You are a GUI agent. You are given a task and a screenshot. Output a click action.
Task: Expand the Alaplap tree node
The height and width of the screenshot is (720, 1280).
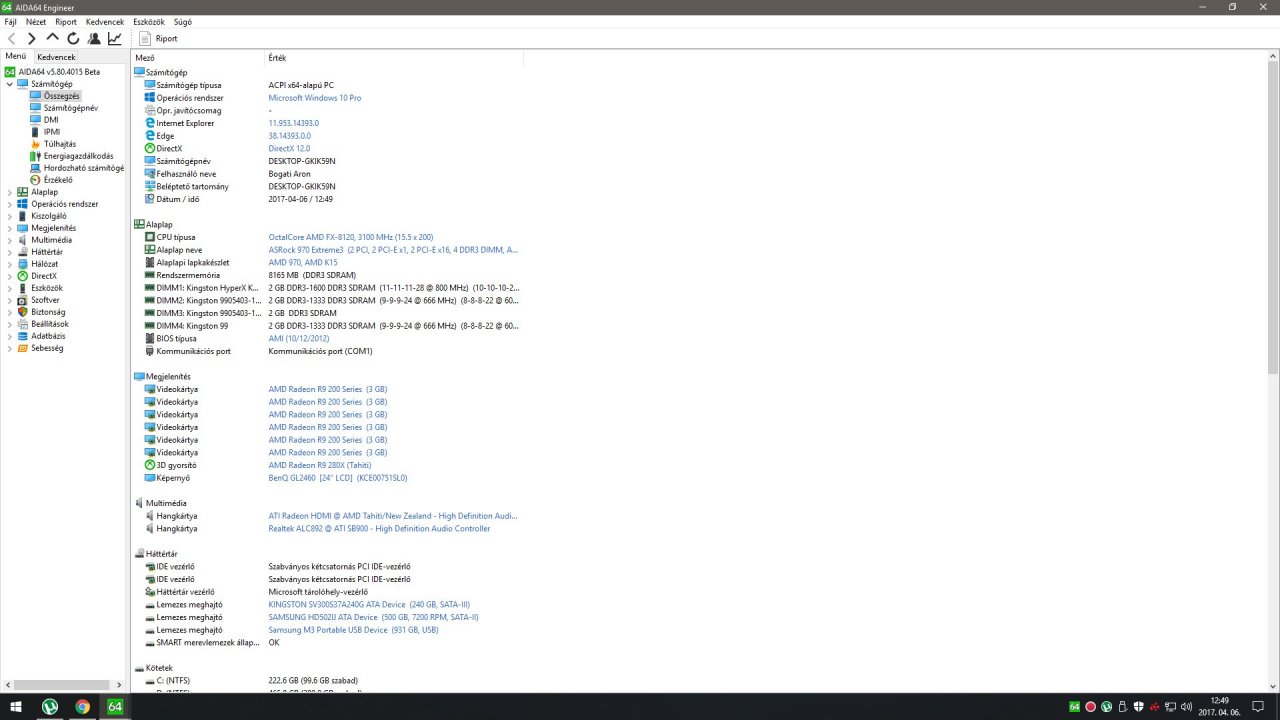tap(10, 192)
